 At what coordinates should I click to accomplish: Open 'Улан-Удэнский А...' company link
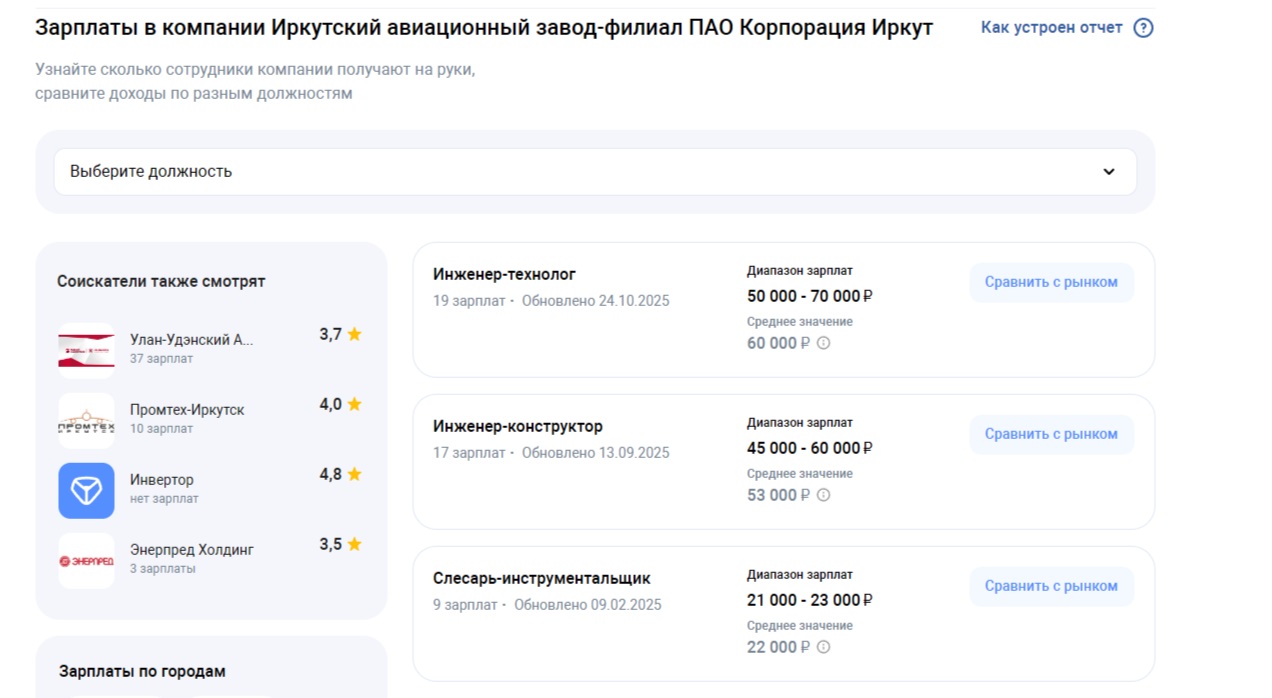(192, 340)
